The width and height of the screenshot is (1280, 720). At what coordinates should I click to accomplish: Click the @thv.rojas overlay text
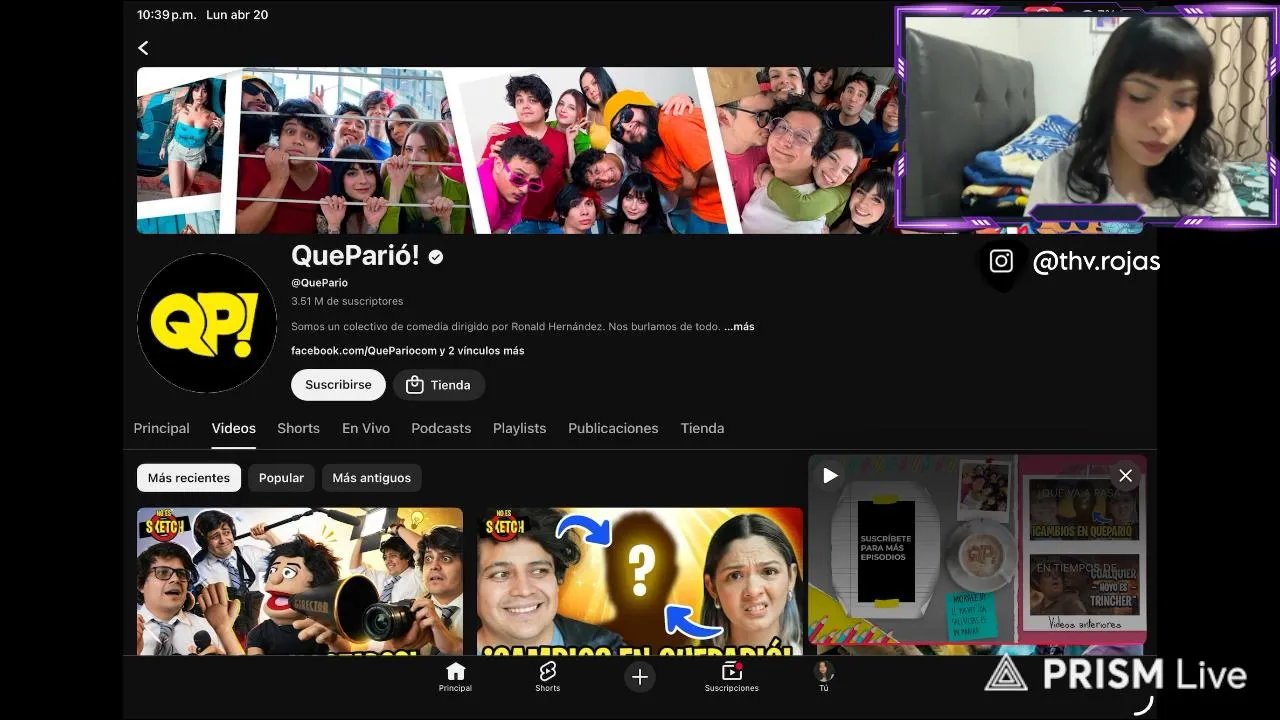point(1096,262)
